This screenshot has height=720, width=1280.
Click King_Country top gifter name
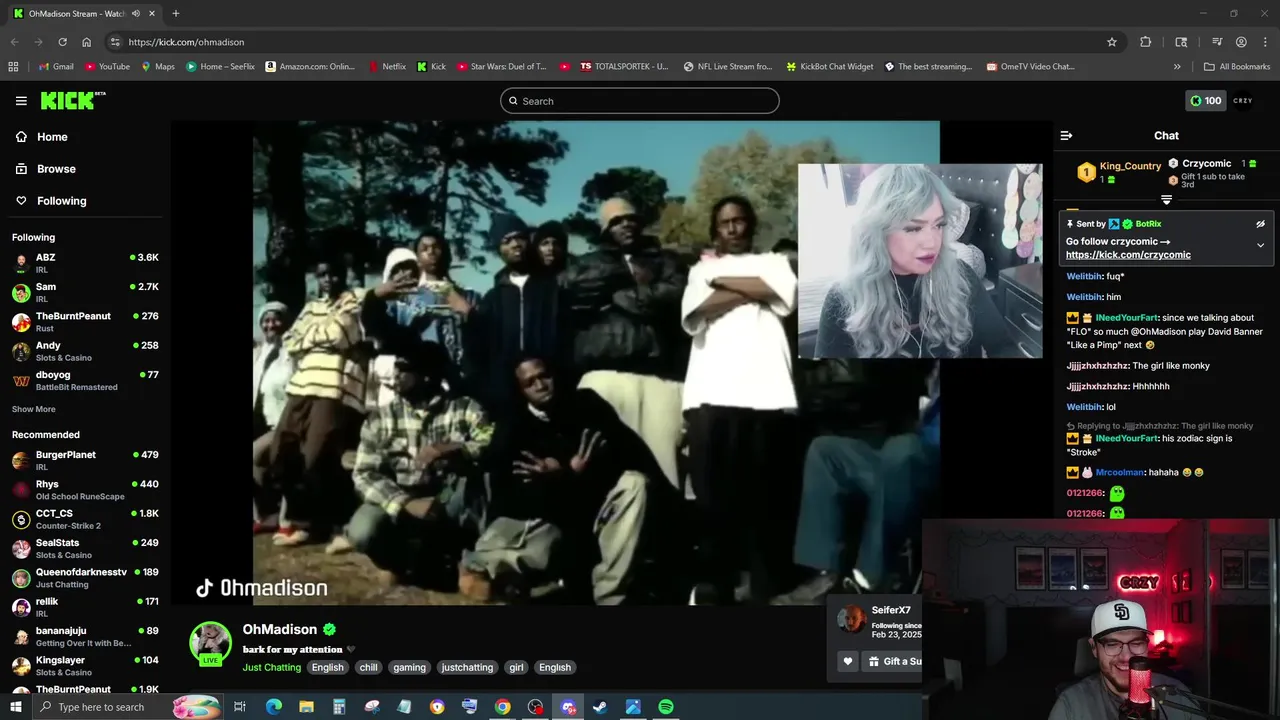click(1130, 166)
